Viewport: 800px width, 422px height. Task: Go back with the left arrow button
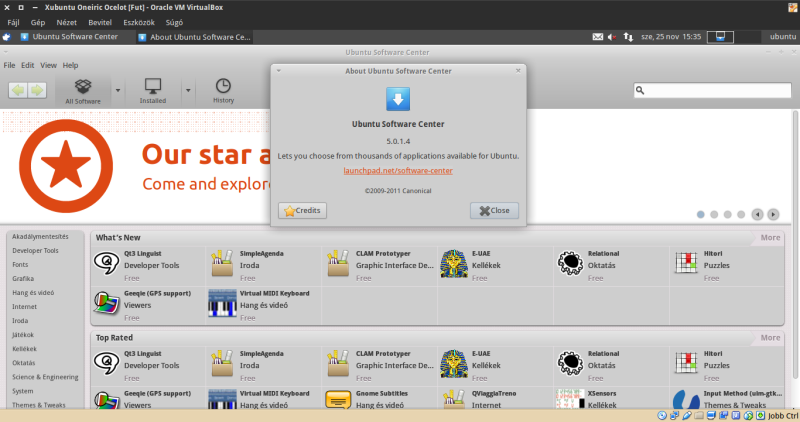click(18, 90)
